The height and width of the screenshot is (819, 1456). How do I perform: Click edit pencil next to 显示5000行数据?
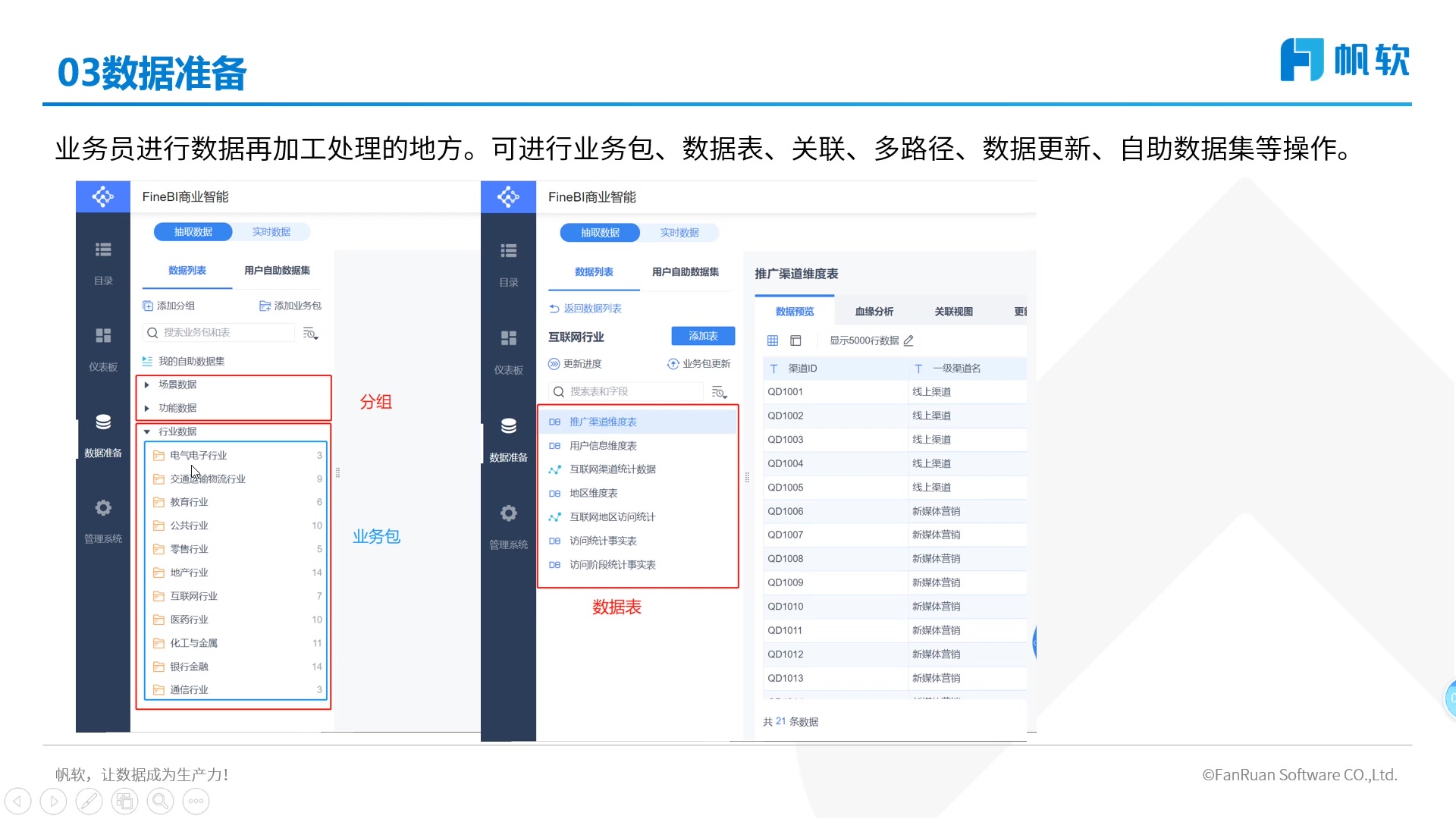[908, 340]
